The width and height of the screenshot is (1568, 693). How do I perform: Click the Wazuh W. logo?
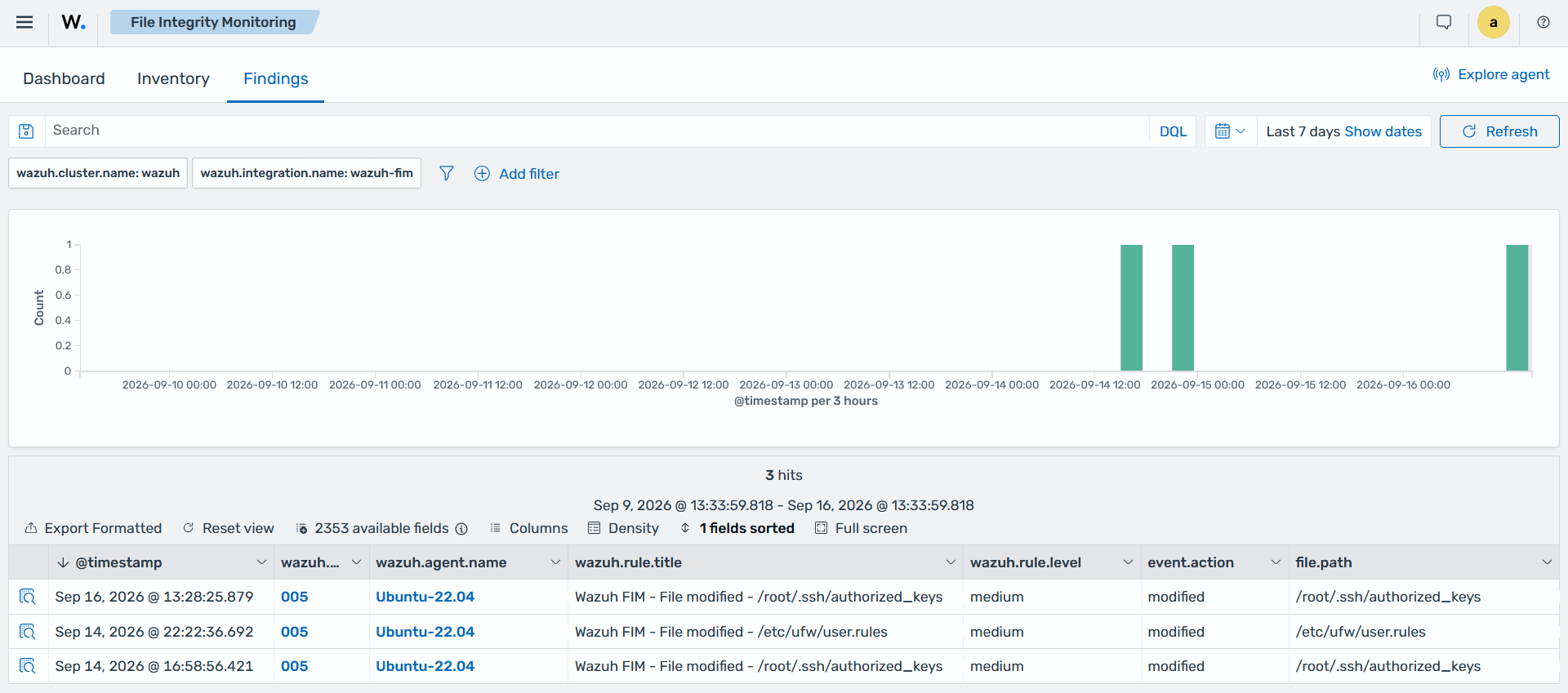[x=73, y=22]
